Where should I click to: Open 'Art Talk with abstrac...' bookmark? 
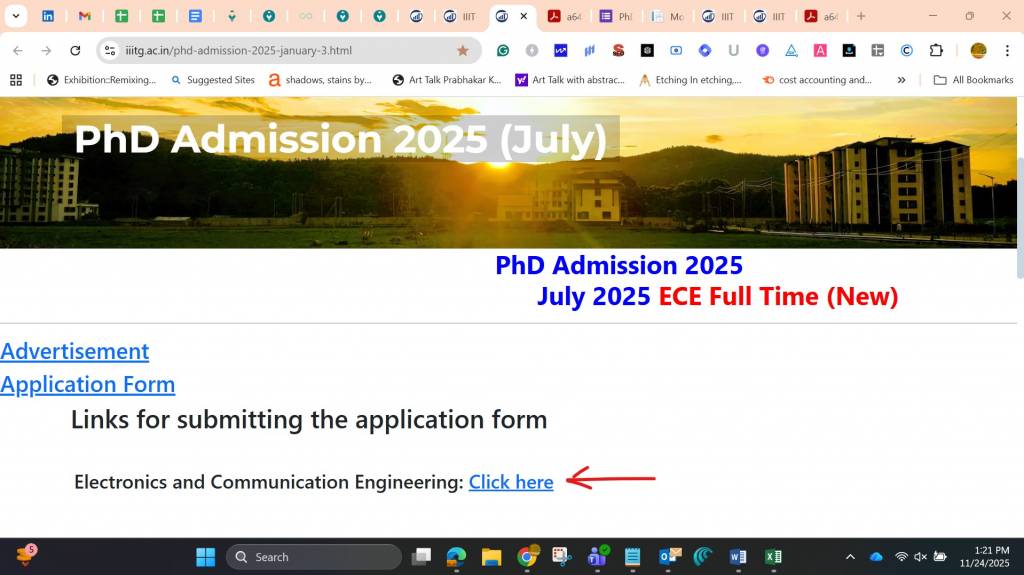(570, 80)
